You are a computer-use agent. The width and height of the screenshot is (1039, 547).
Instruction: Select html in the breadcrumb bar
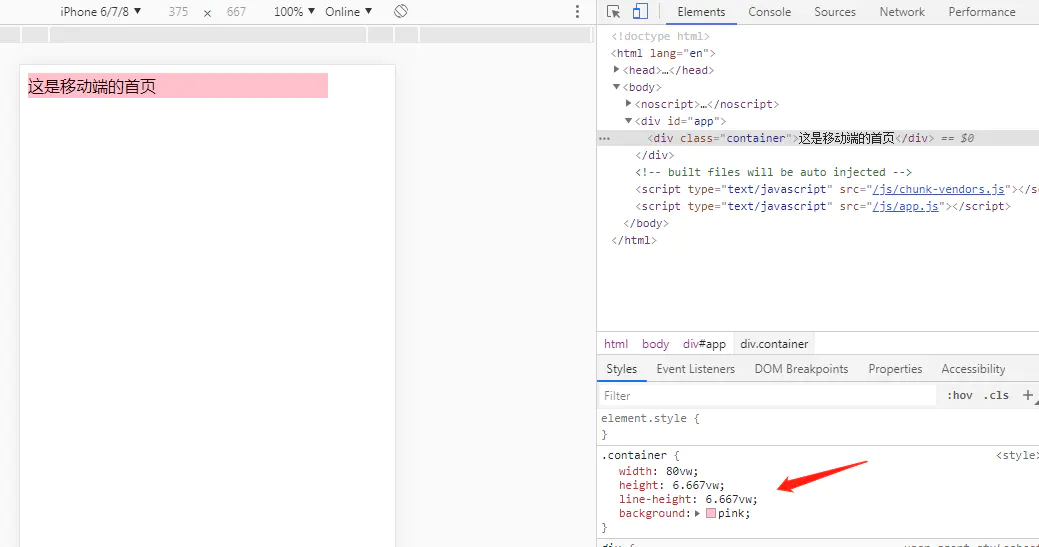616,344
